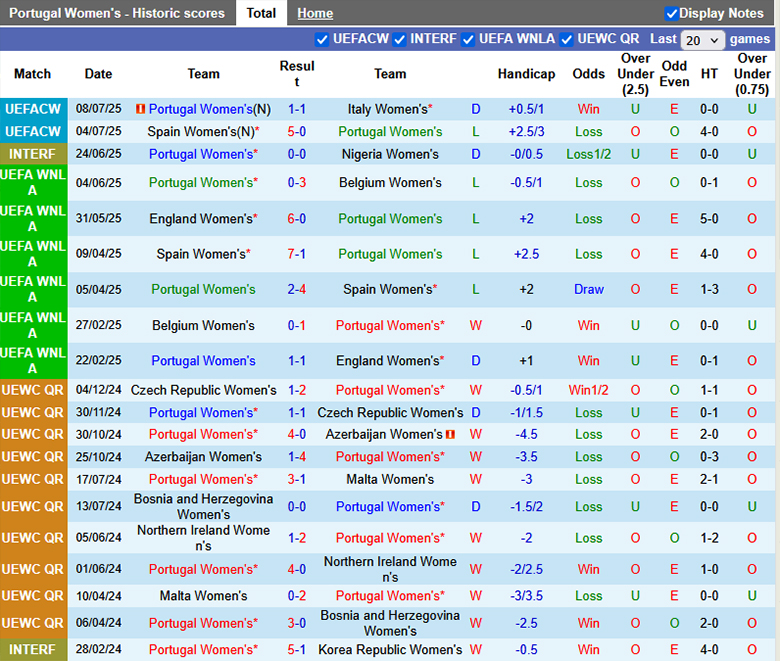Image resolution: width=780 pixels, height=661 pixels.
Task: Click handicap +0.5/1 in Italy row
Action: [x=526, y=109]
